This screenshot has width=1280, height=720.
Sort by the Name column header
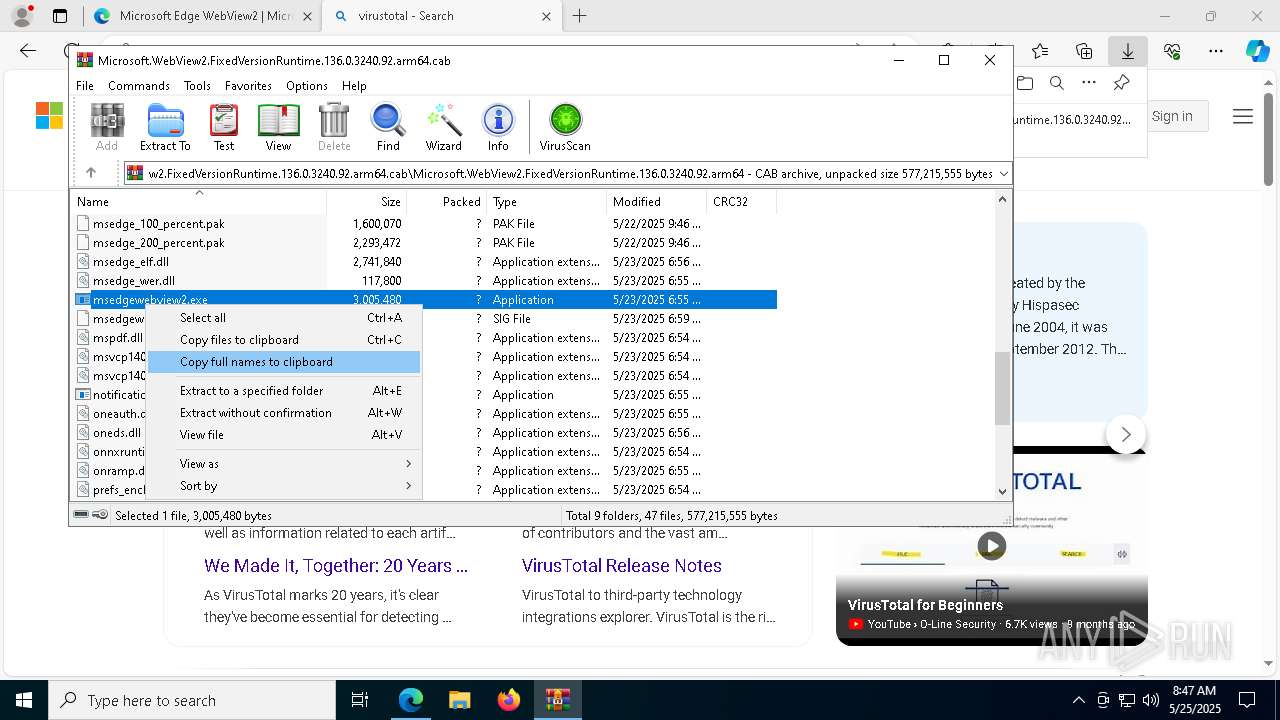(x=198, y=202)
